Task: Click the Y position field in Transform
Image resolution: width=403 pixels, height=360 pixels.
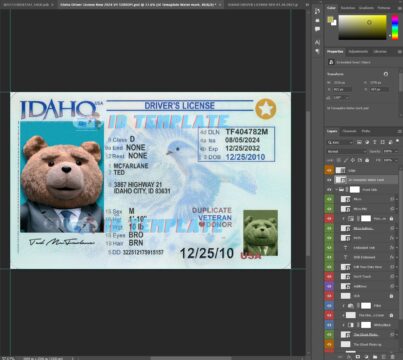Action: [x=379, y=89]
